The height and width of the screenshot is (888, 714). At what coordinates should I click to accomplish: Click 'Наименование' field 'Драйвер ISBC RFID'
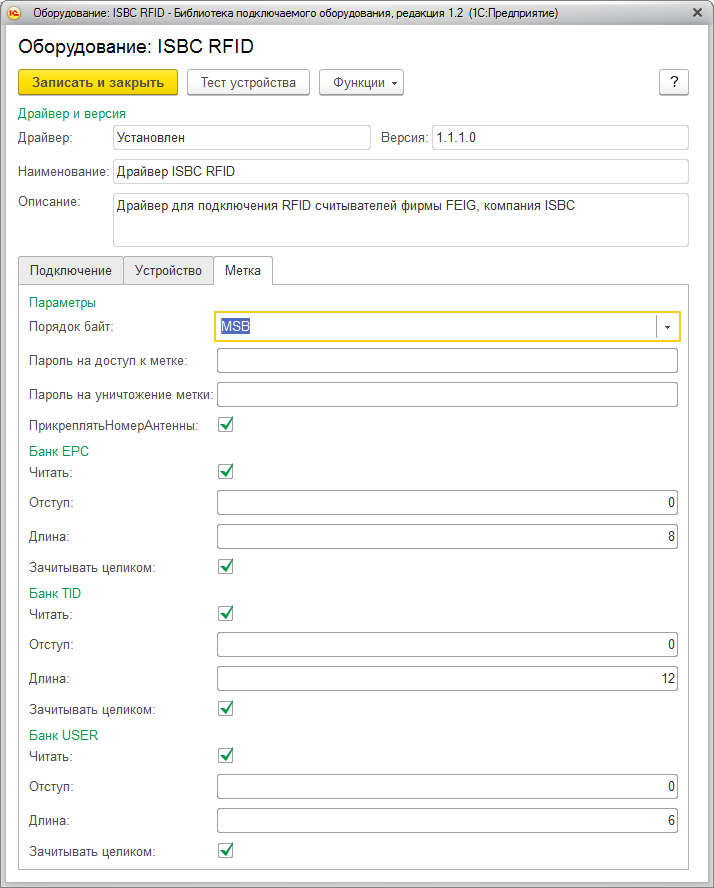click(401, 172)
